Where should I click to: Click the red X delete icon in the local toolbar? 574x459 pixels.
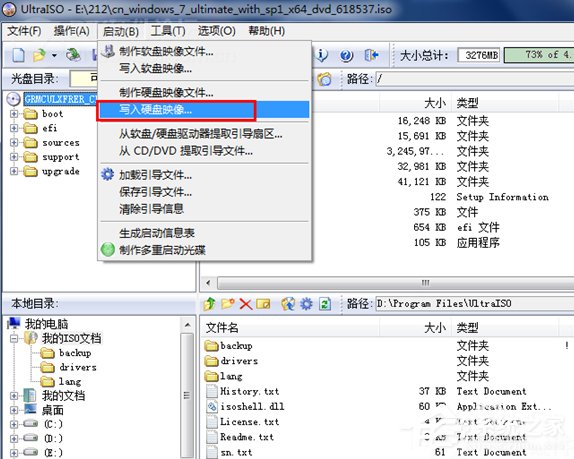(x=246, y=304)
